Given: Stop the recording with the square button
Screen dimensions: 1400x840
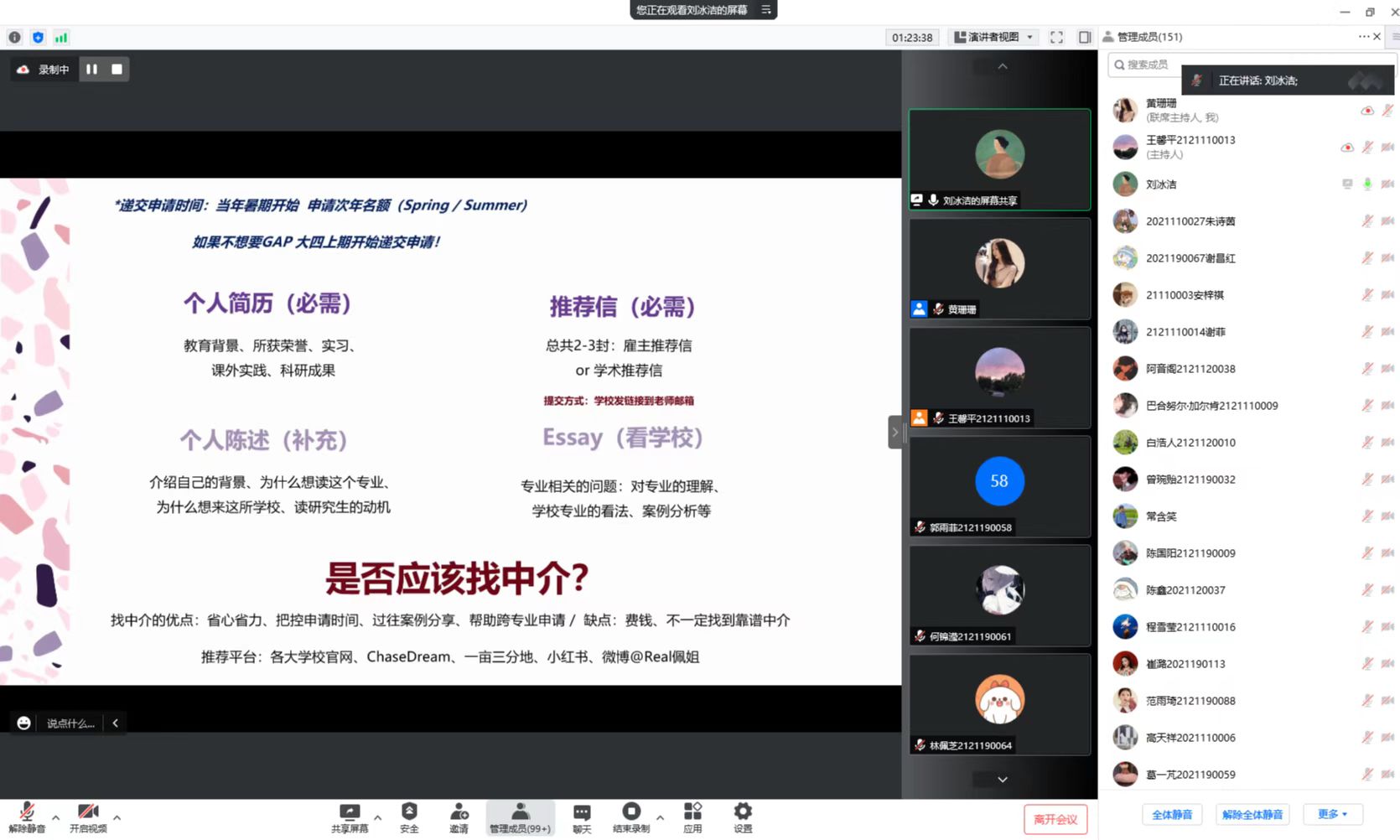Looking at the screenshot, I should coord(117,70).
